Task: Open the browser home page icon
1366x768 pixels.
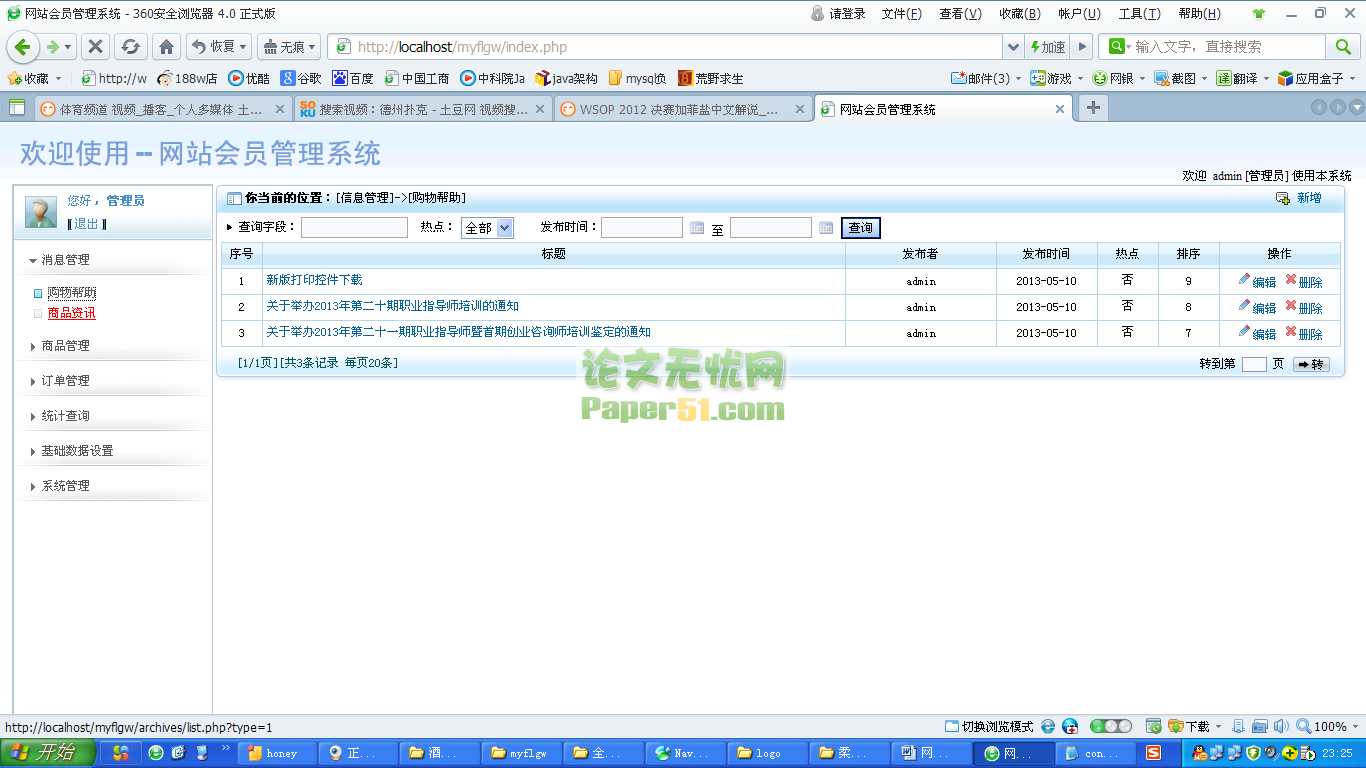Action: coord(166,47)
